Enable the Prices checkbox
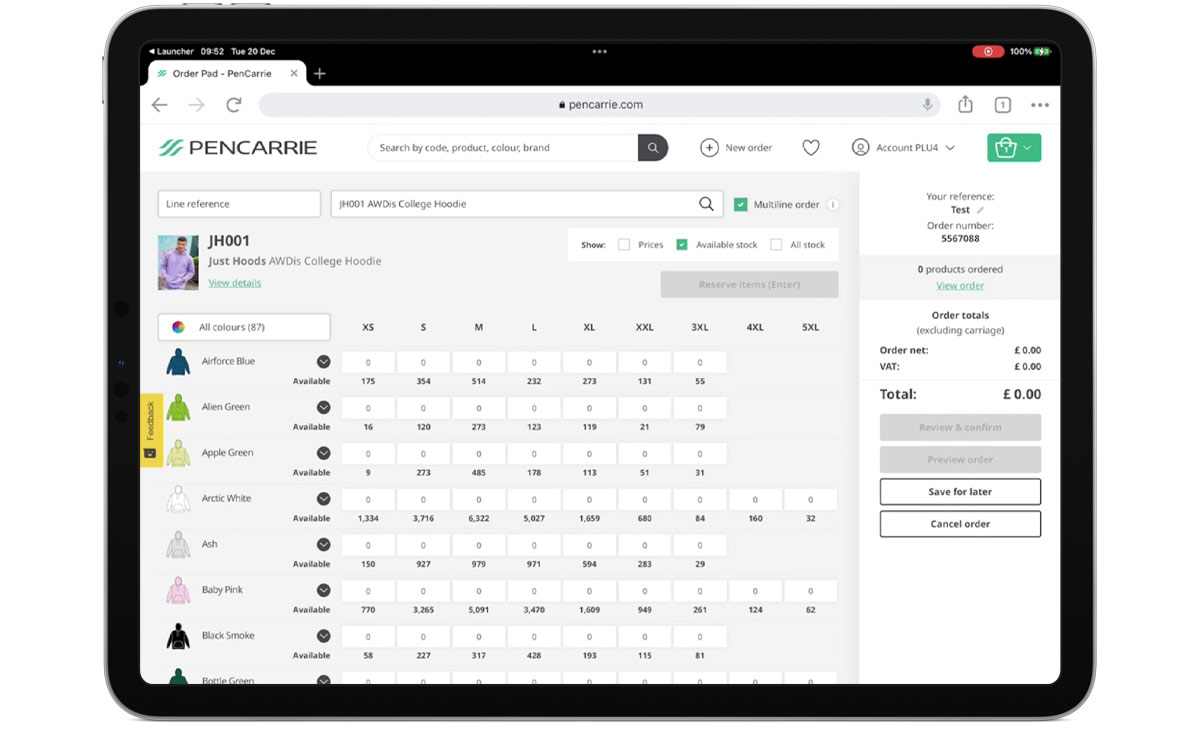 (624, 244)
